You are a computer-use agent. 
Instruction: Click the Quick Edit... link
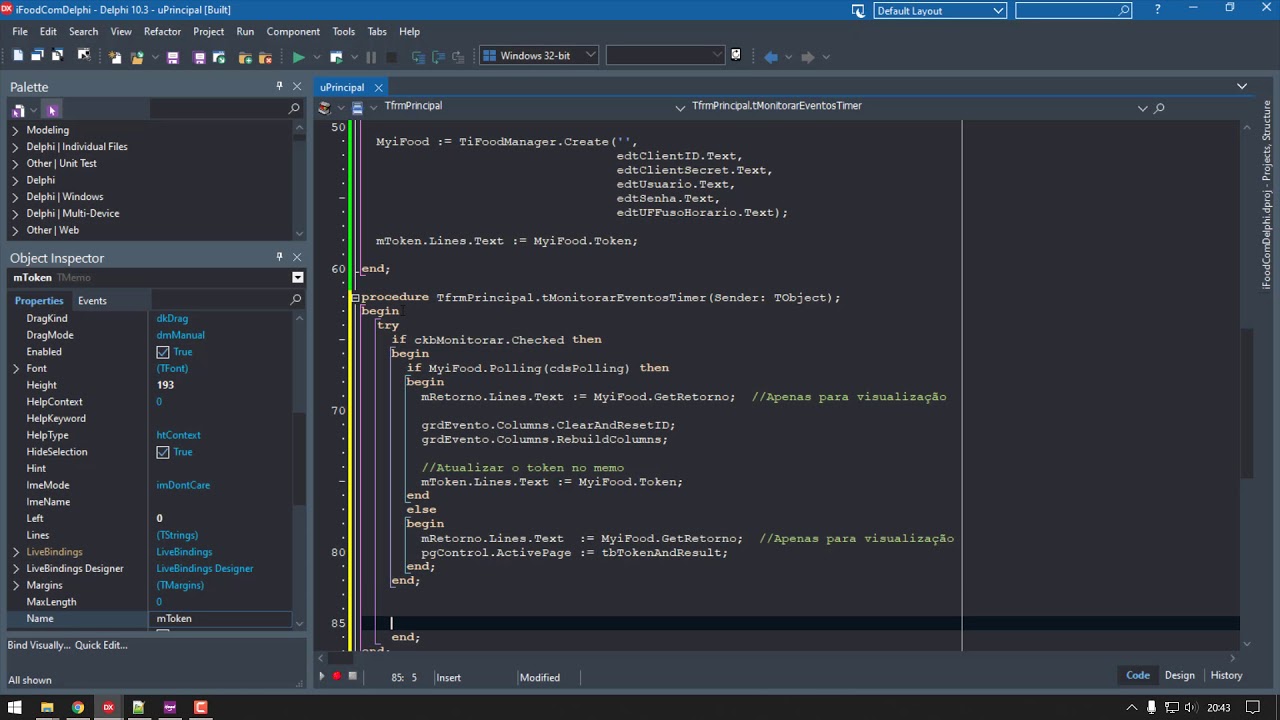101,645
